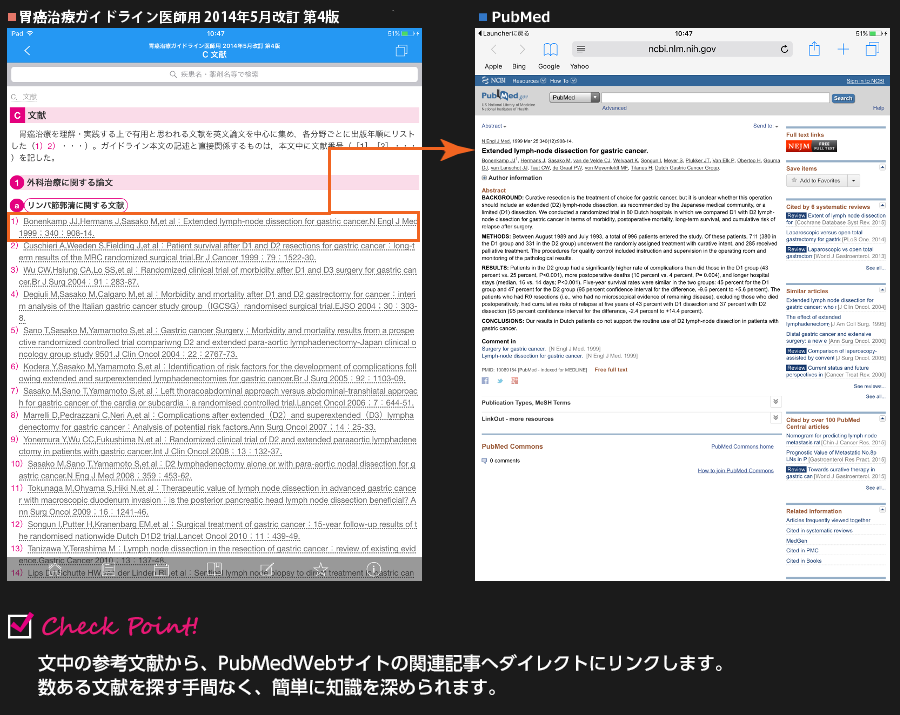The image size is (900, 715).
Task: Open the PubMed database dropdown
Action: tap(574, 98)
